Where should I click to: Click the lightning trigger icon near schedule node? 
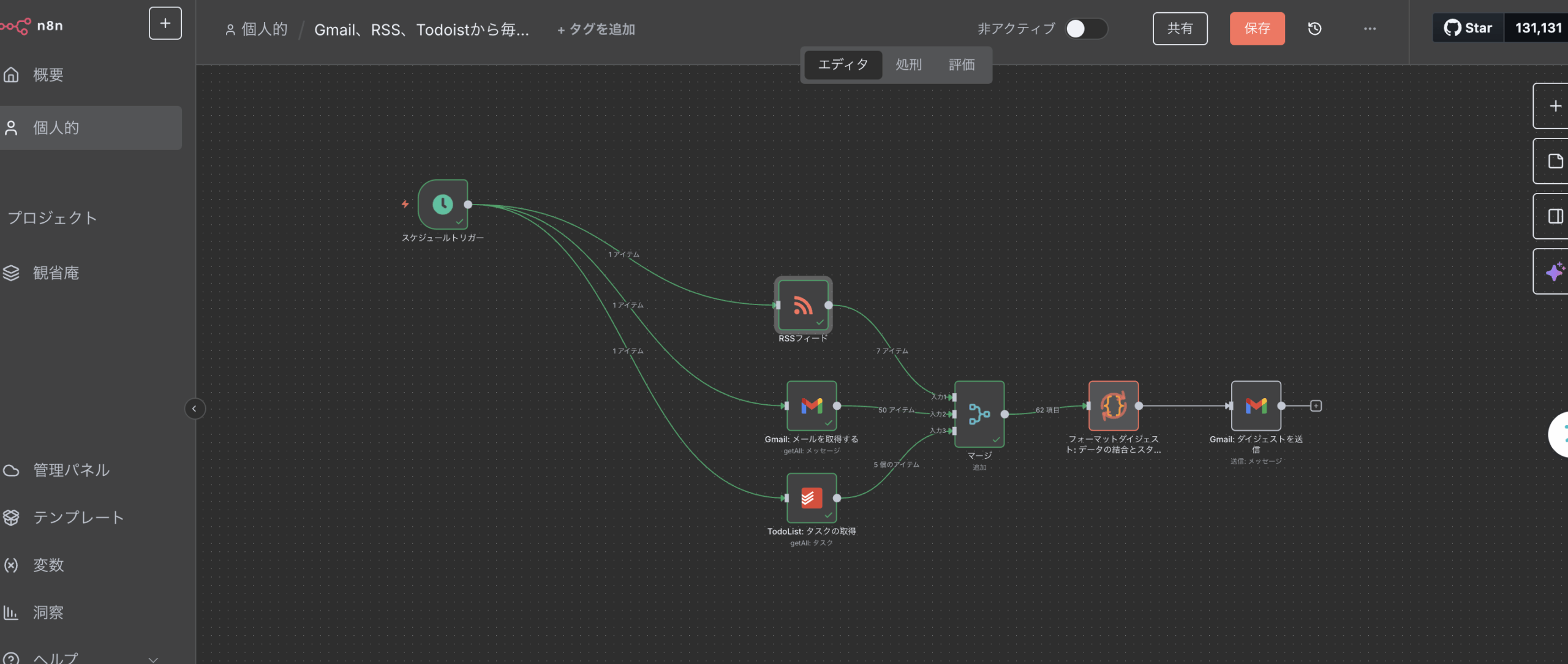pos(405,204)
